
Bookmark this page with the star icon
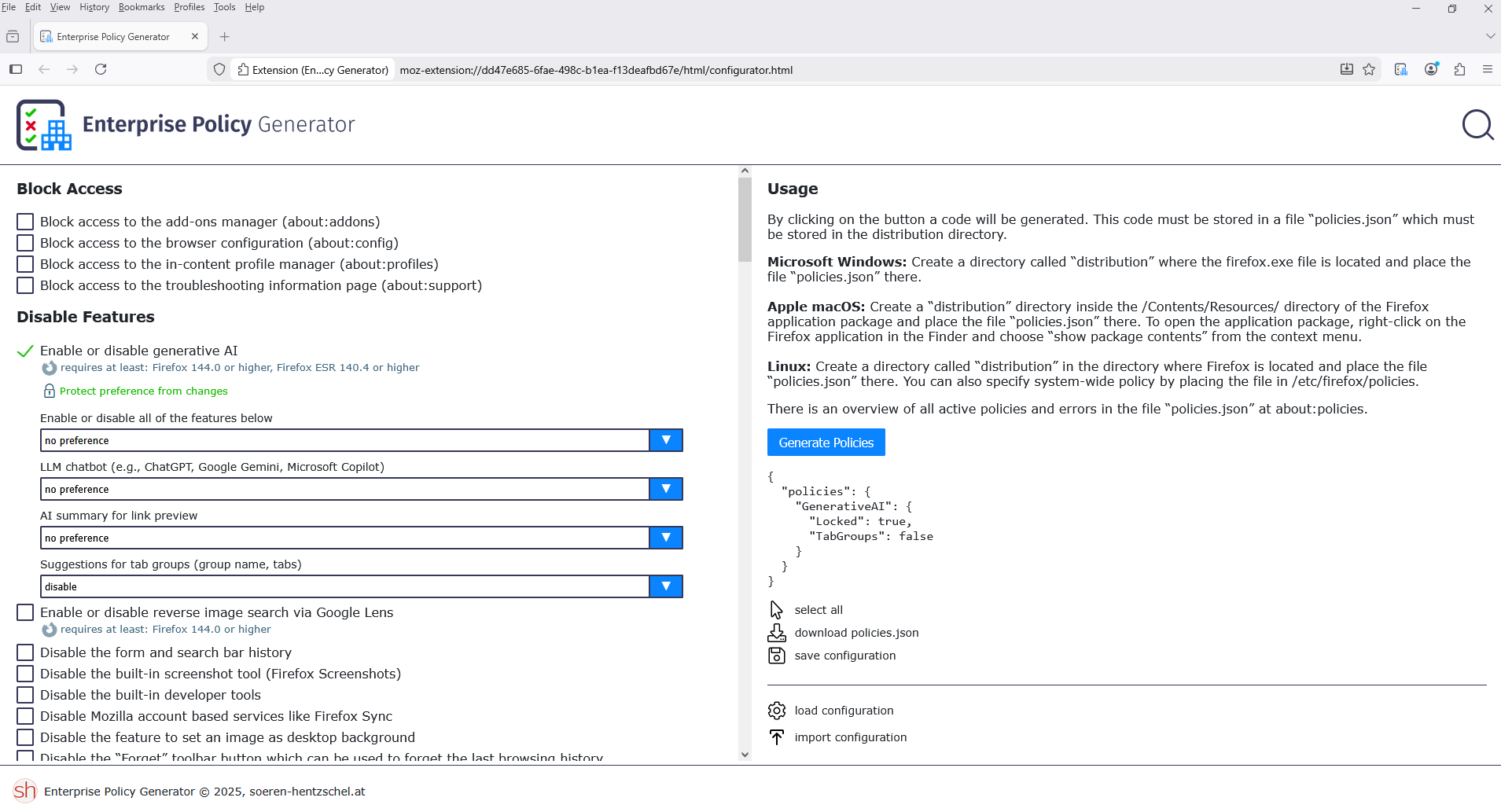coord(1369,69)
